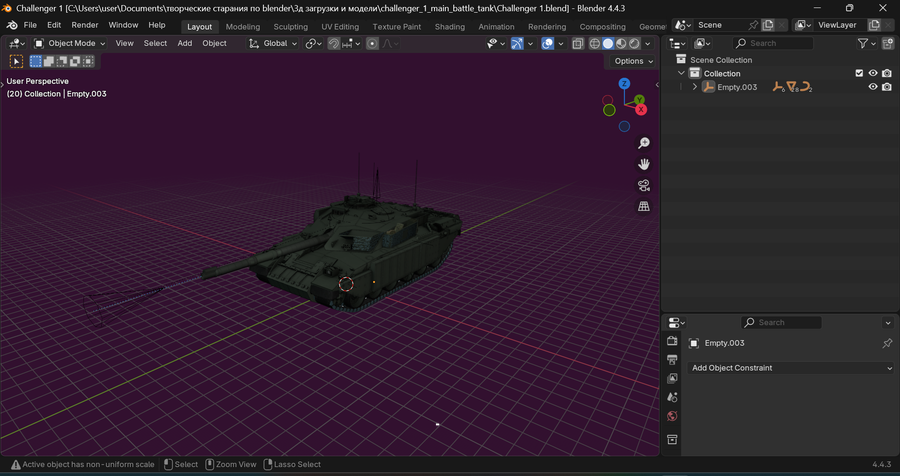Viewport: 900px width, 476px height.
Task: Click the blue Z axis gizmo ball
Action: 624,84
